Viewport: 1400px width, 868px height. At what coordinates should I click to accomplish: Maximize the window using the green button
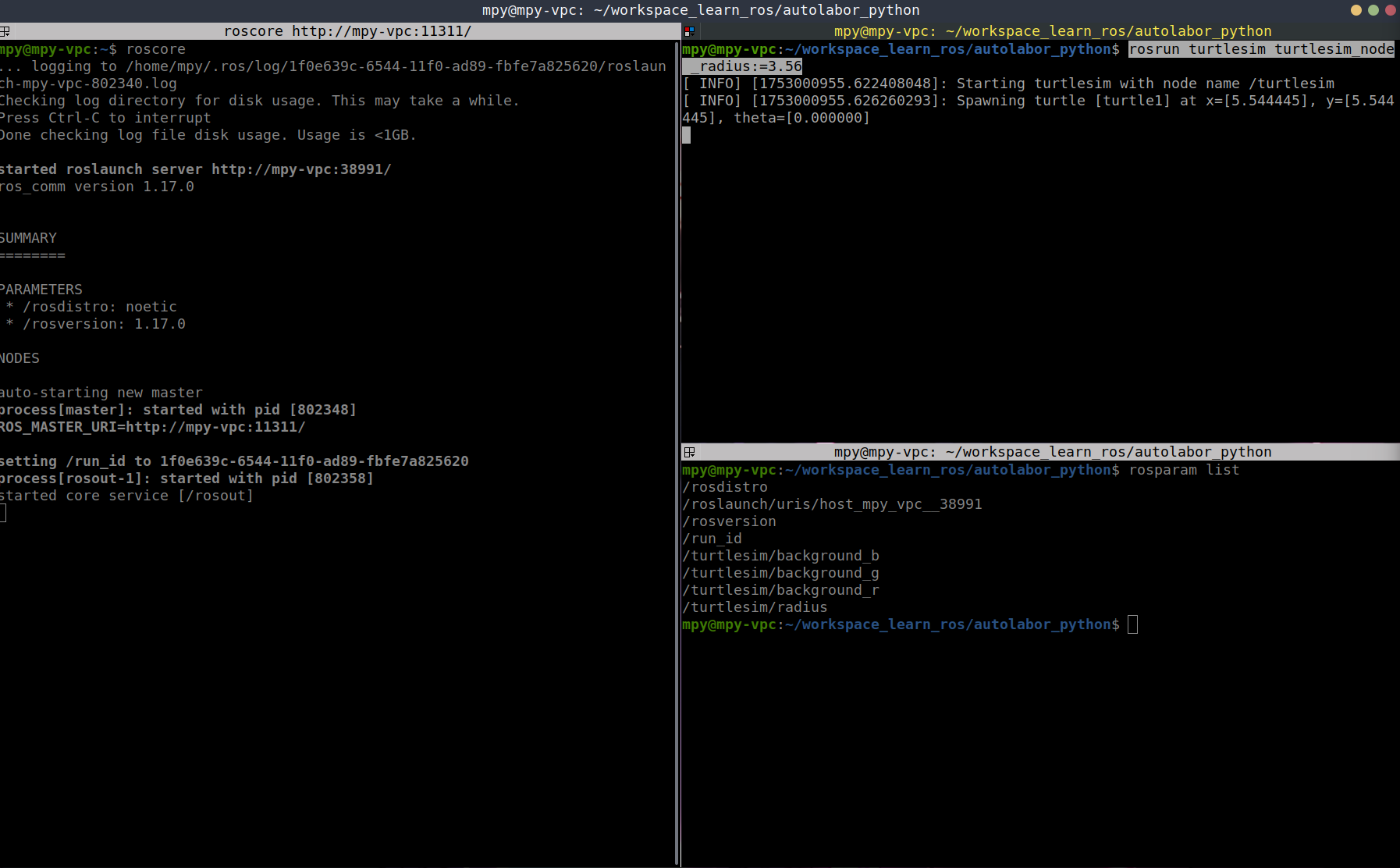[1373, 10]
